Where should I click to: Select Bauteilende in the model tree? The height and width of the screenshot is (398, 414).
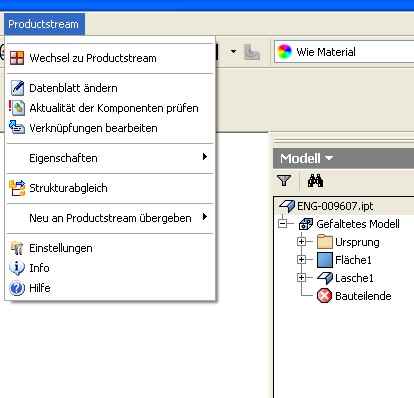tap(363, 296)
